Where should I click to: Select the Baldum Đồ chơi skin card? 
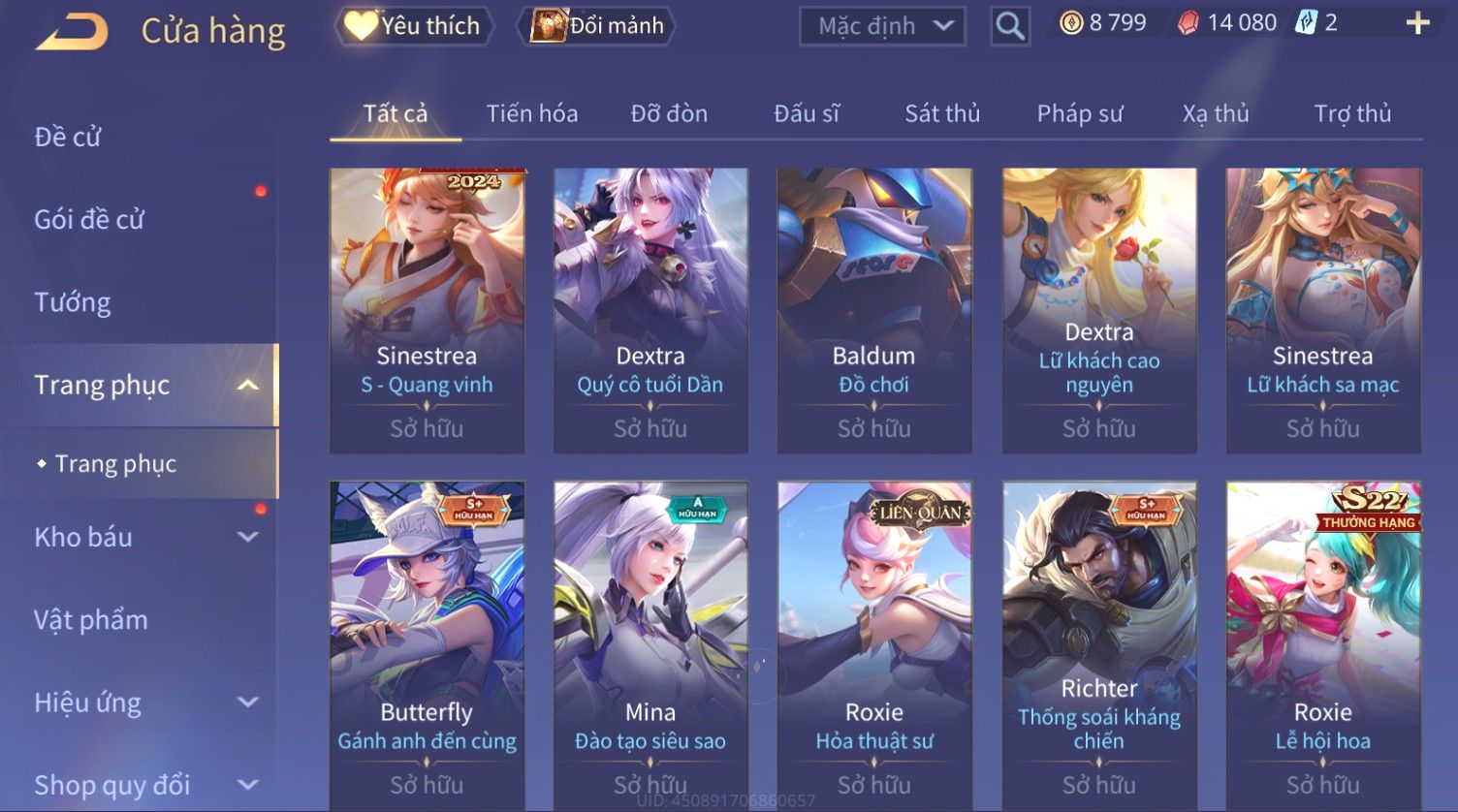pyautogui.click(x=874, y=310)
